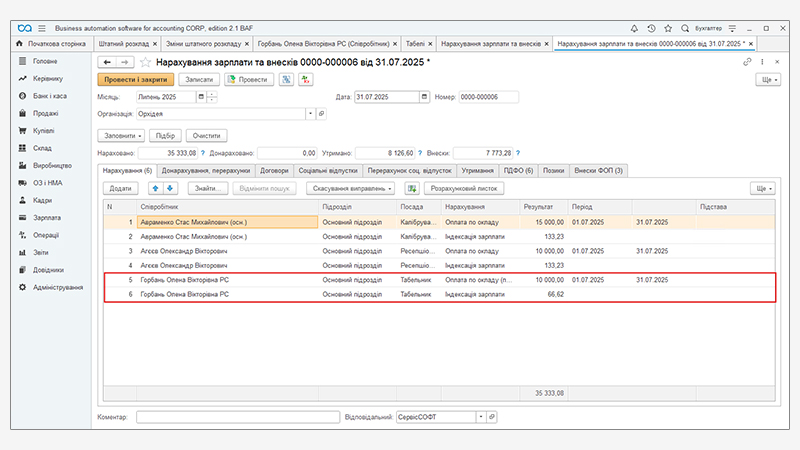Move row down with blue down arrow
Screen dimensions: 800x450
(x=170, y=188)
